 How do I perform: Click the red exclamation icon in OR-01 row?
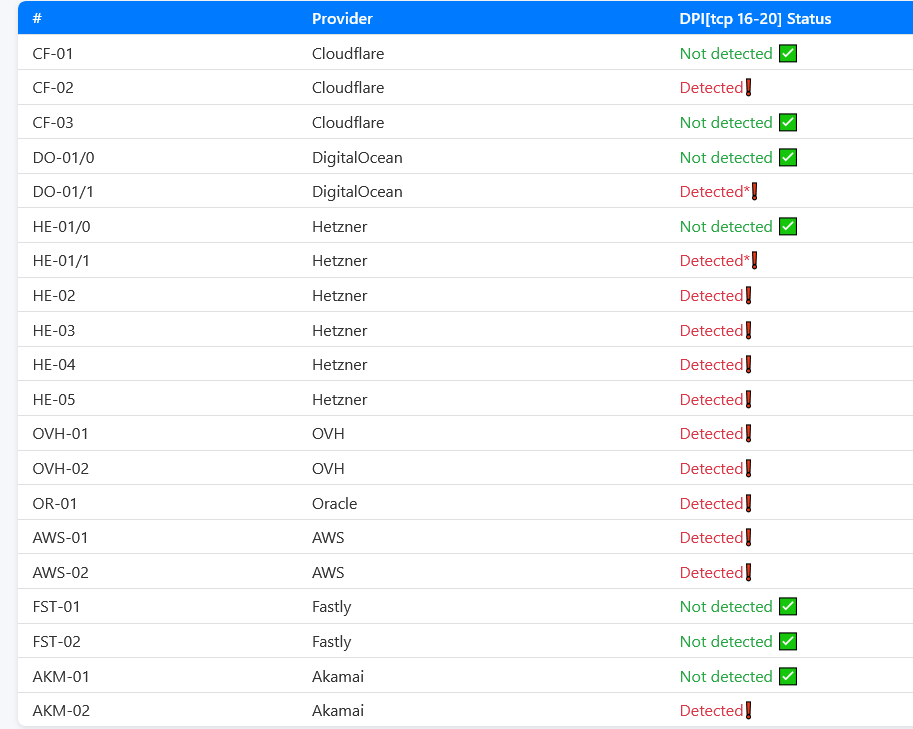[x=748, y=503]
